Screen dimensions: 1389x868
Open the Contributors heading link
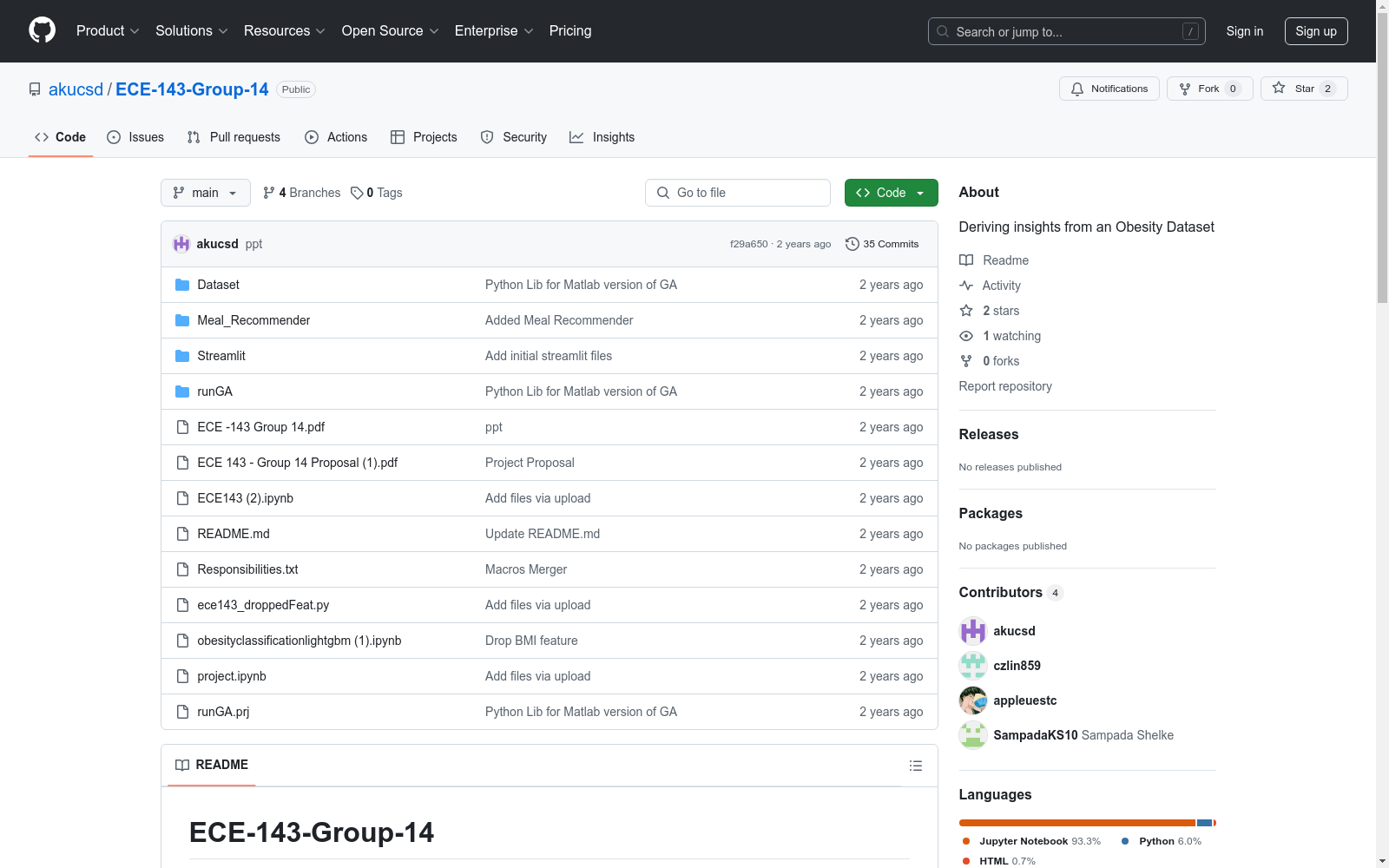tap(1010, 592)
